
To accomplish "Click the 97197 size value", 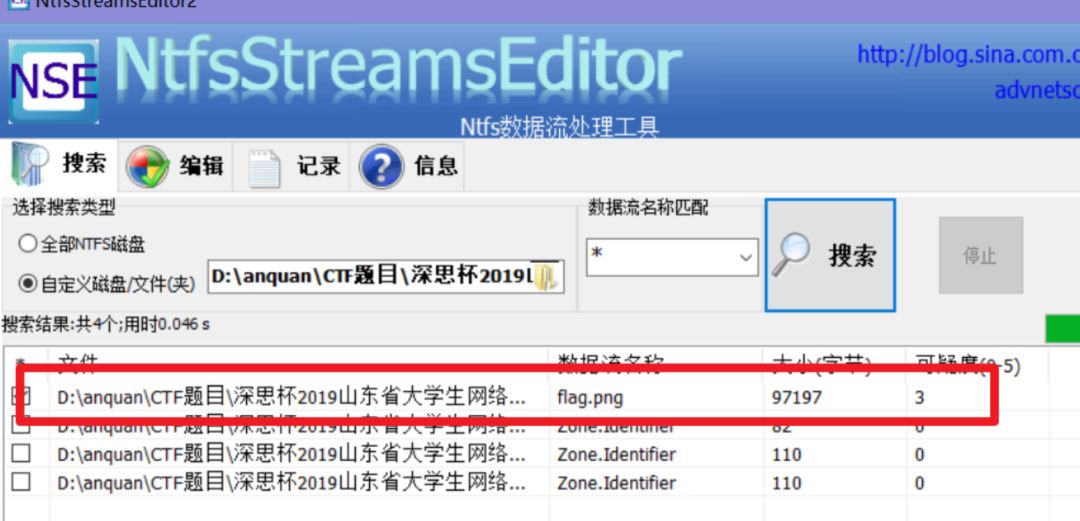I will (x=797, y=397).
